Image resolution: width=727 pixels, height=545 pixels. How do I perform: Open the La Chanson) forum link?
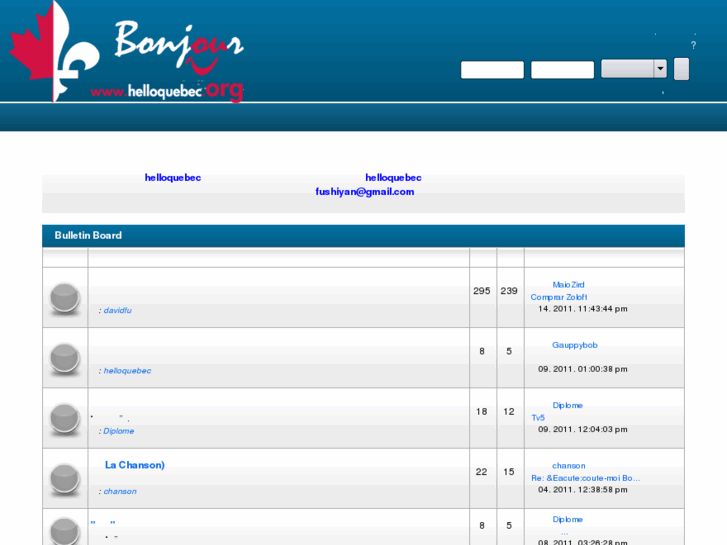click(135, 465)
